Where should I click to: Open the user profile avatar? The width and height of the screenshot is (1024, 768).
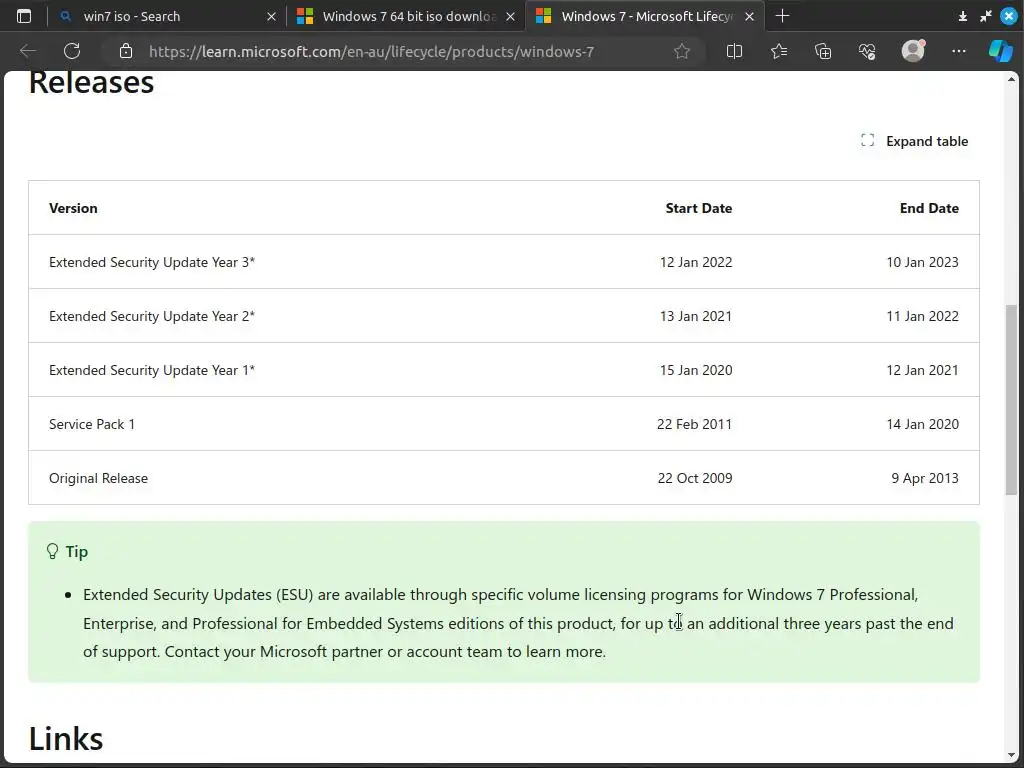click(913, 50)
